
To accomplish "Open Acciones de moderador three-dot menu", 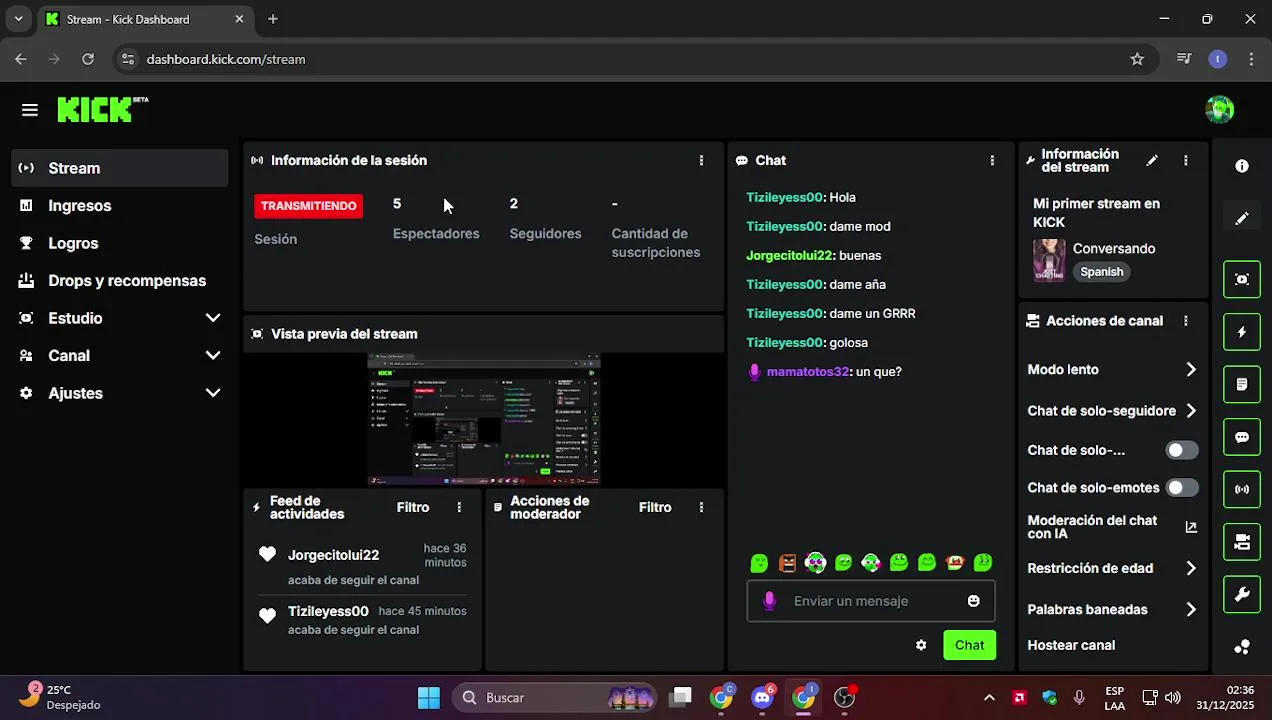I will 701,508.
